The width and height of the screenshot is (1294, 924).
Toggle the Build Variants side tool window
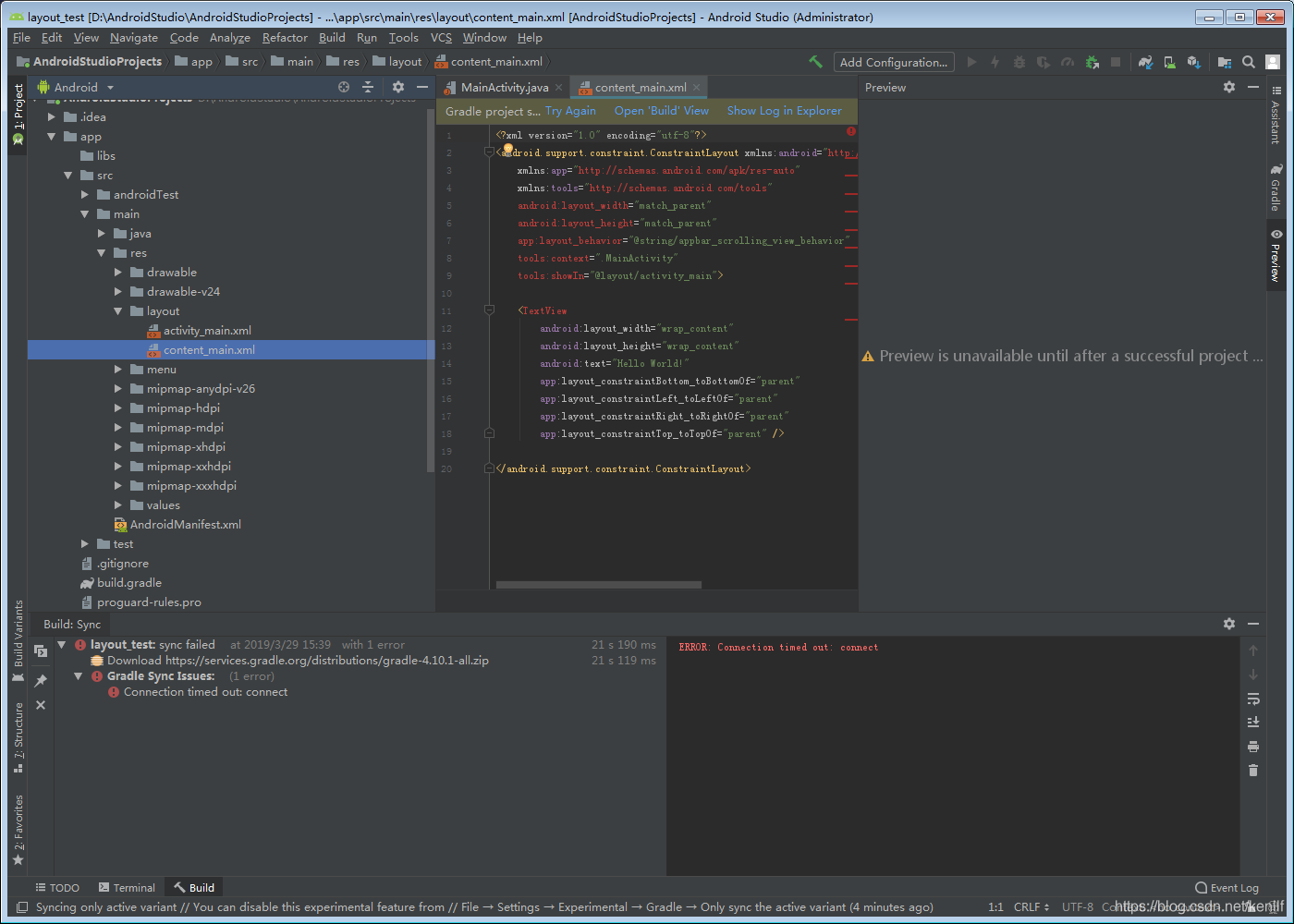coord(18,641)
